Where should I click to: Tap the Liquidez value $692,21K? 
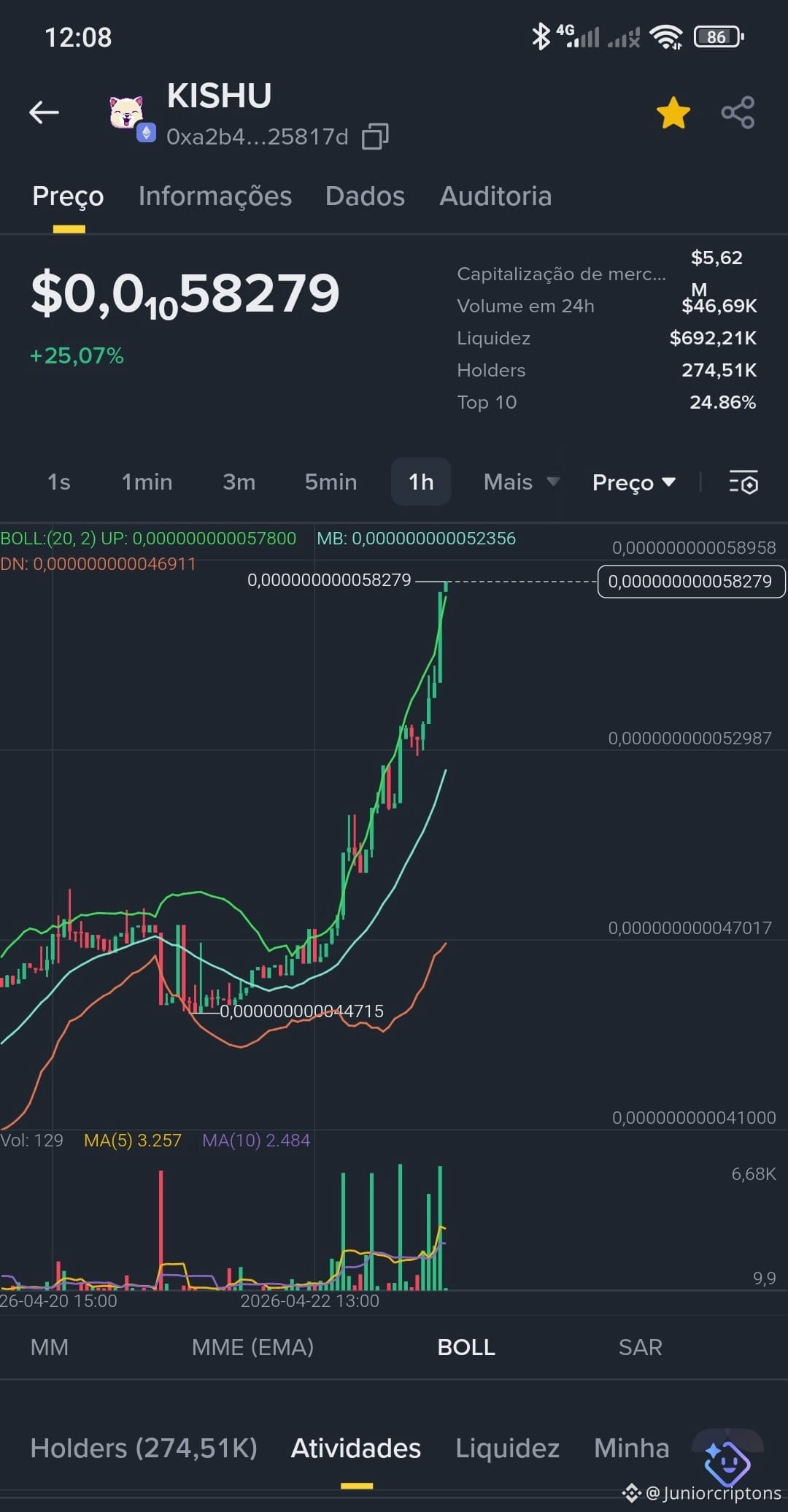(713, 338)
